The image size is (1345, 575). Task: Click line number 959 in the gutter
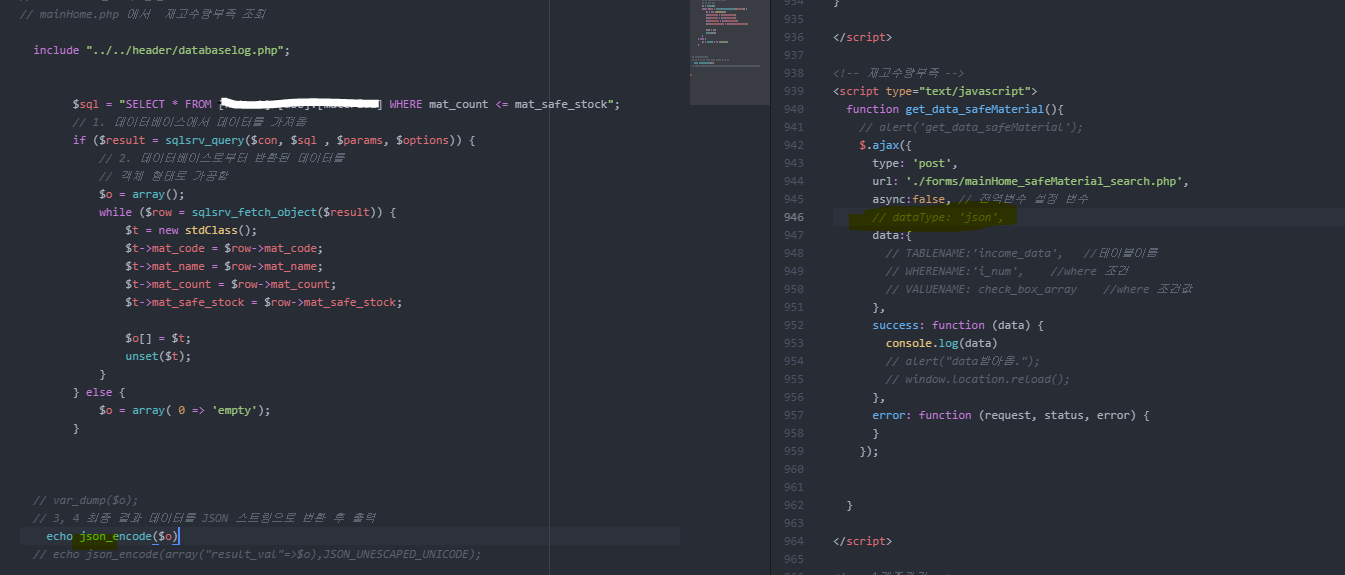[x=793, y=451]
